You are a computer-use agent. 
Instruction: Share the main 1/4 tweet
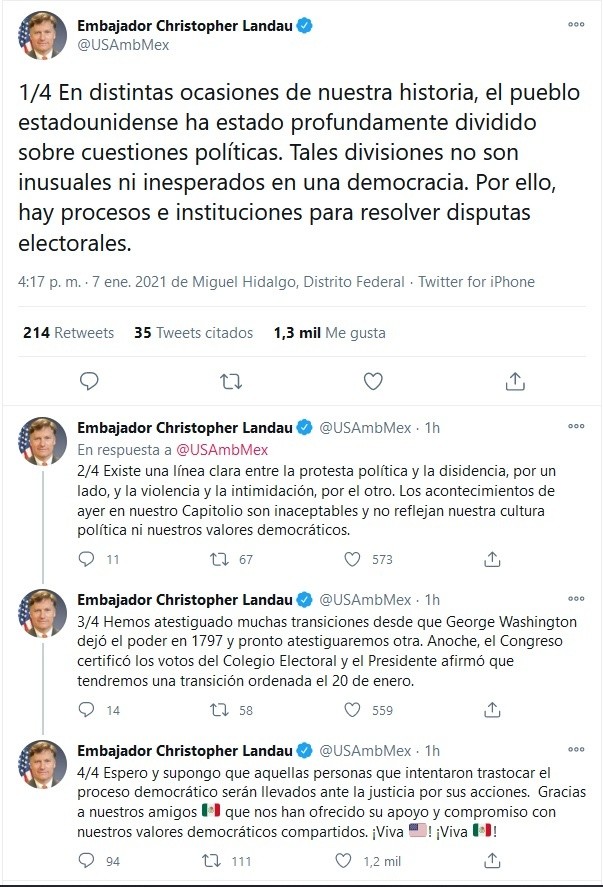515,381
